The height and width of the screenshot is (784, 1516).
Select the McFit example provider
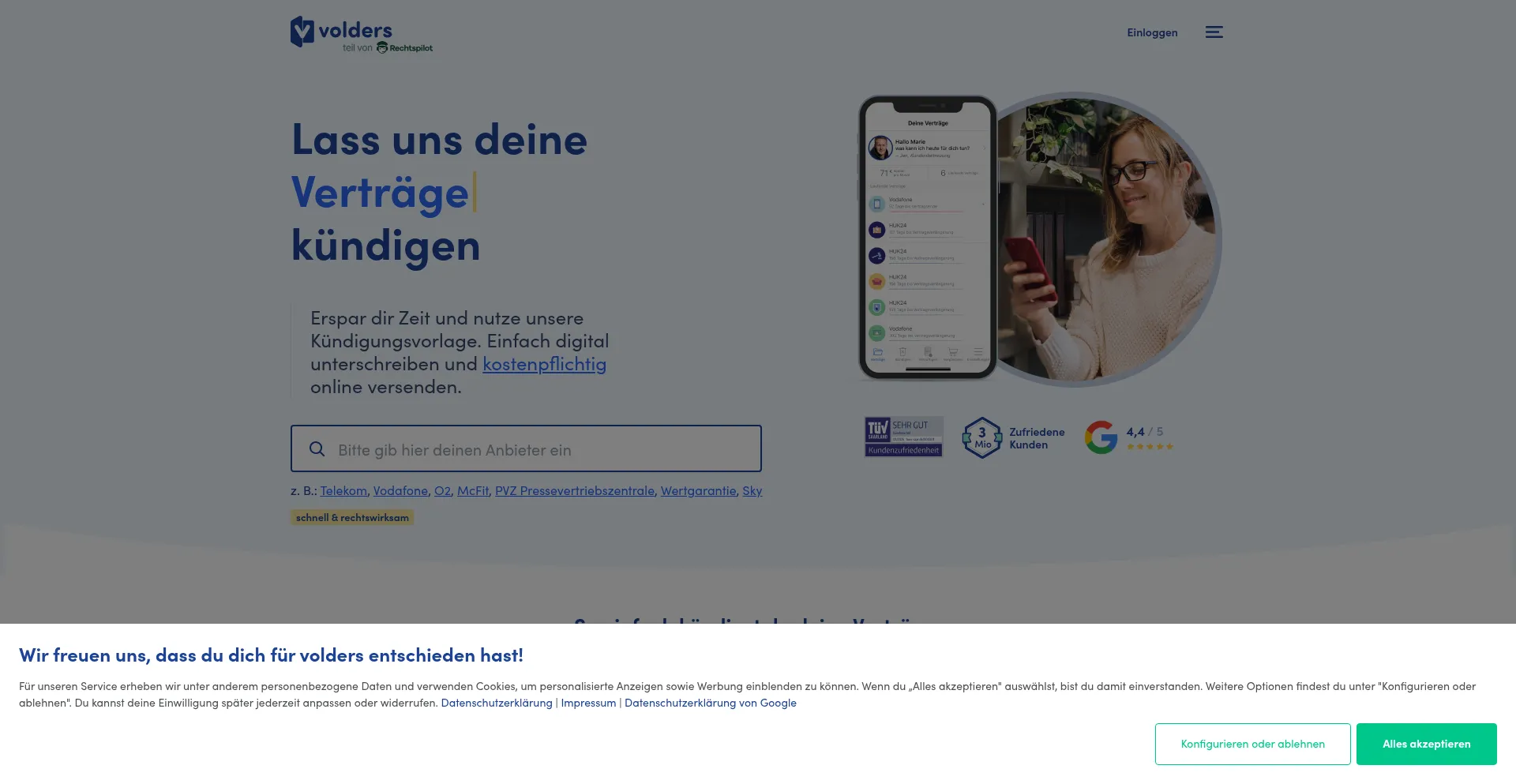click(x=472, y=491)
